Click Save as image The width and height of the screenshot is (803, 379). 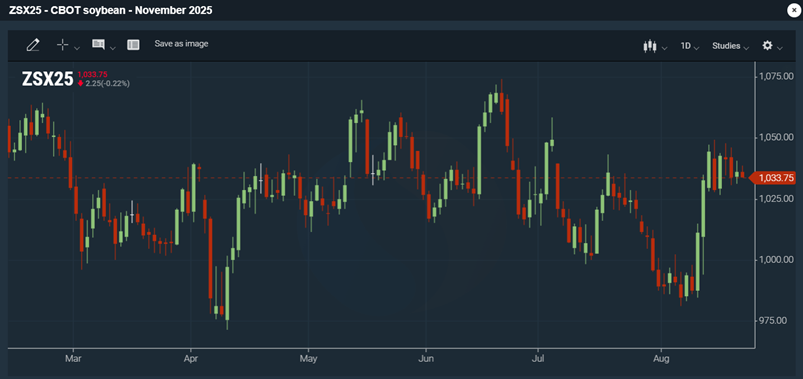click(x=181, y=44)
